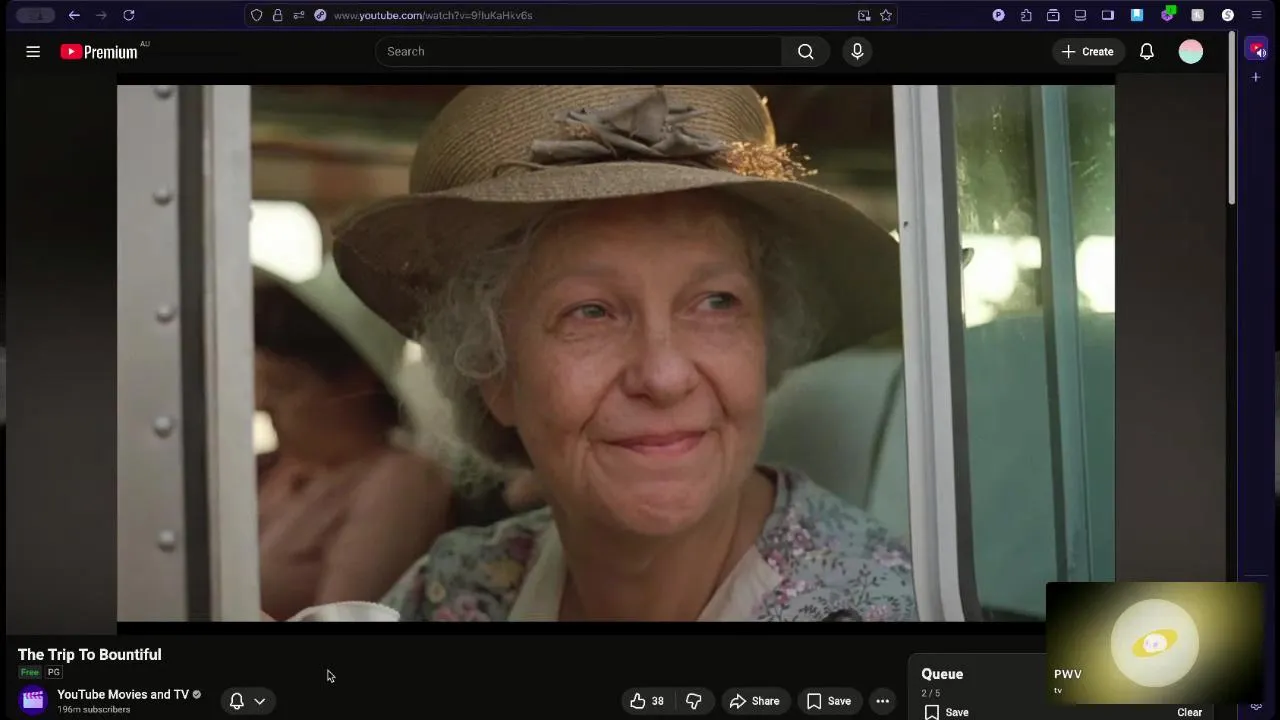Viewport: 1280px width, 720px height.
Task: Clear the Queue
Action: click(x=1189, y=712)
